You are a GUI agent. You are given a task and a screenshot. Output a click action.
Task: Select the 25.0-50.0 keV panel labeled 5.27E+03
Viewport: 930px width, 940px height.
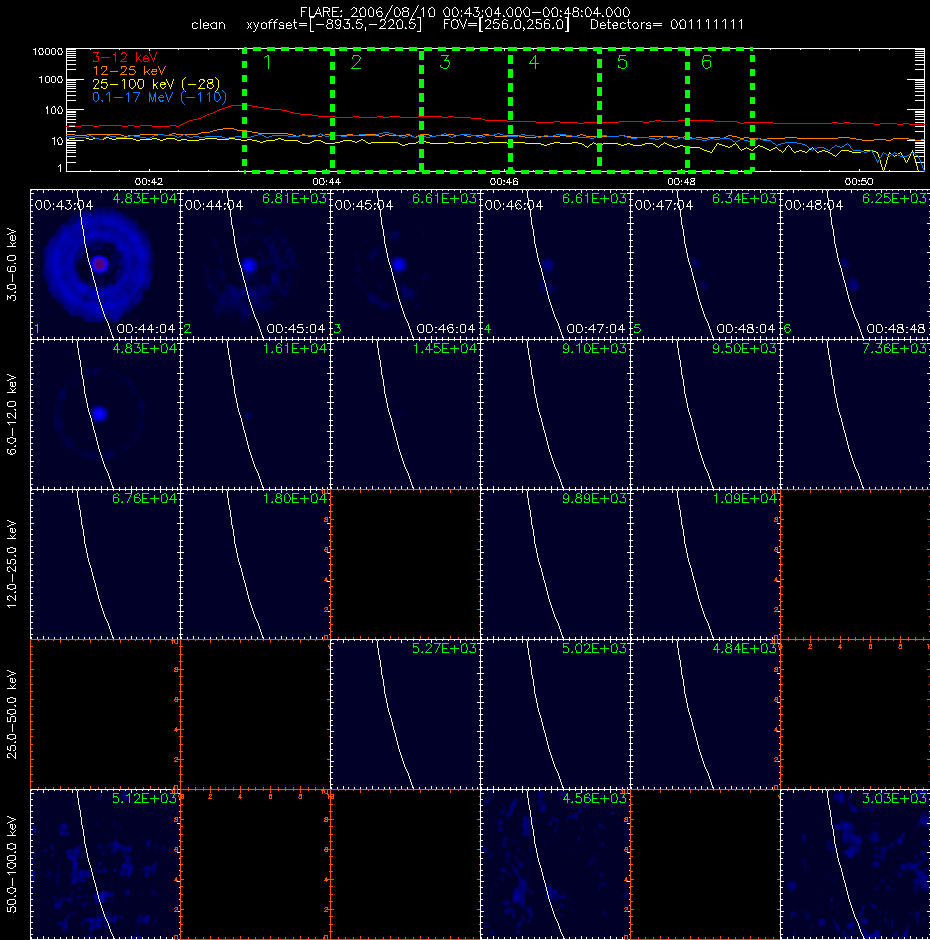[405, 714]
